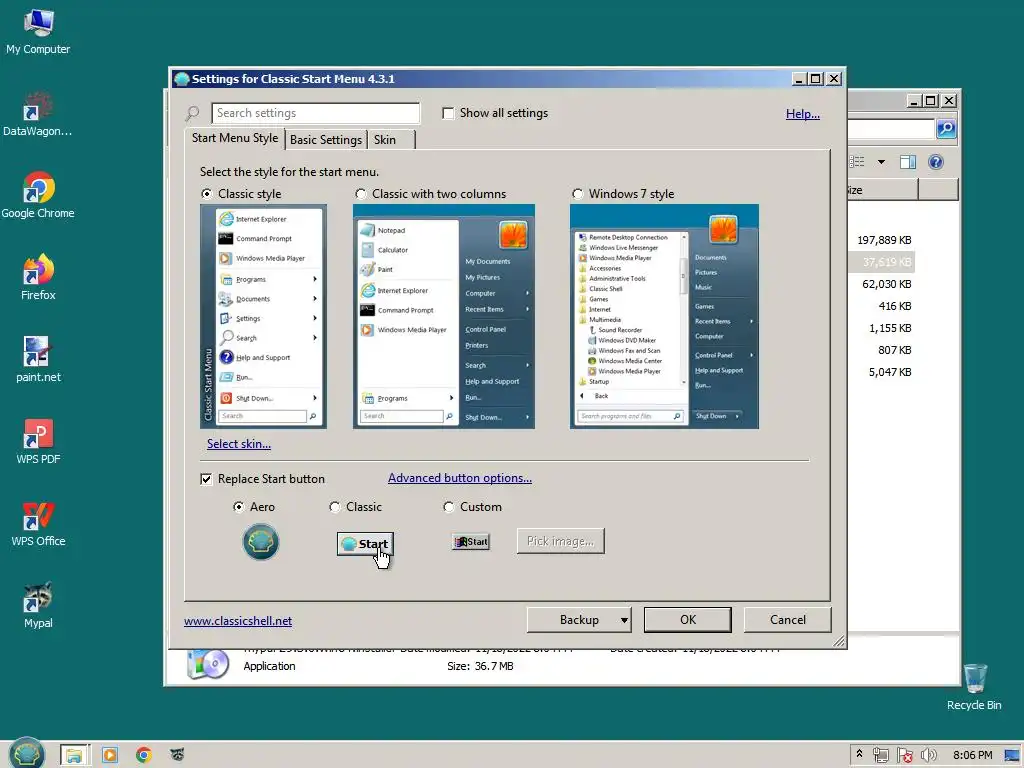Click the 807 KB size entry

[895, 350]
